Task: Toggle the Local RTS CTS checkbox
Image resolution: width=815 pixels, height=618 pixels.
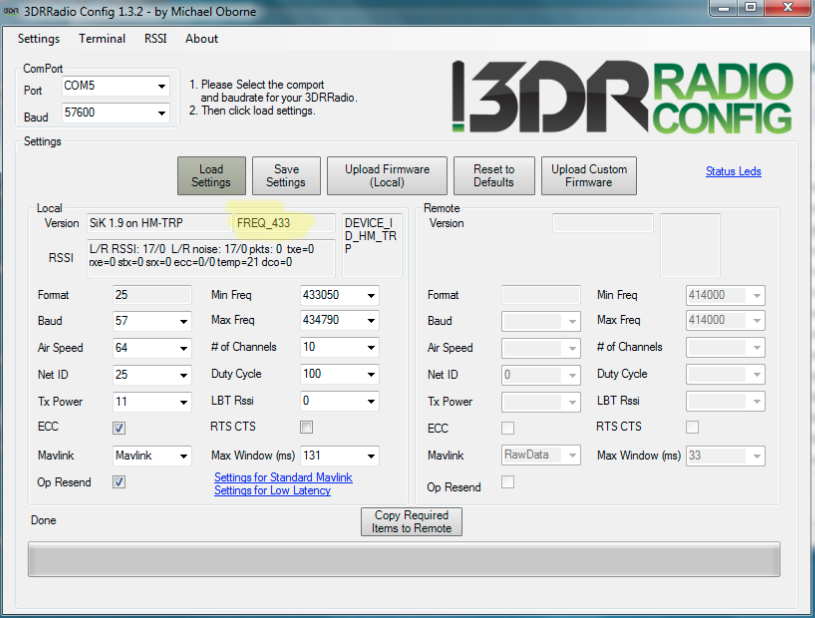Action: (x=307, y=427)
